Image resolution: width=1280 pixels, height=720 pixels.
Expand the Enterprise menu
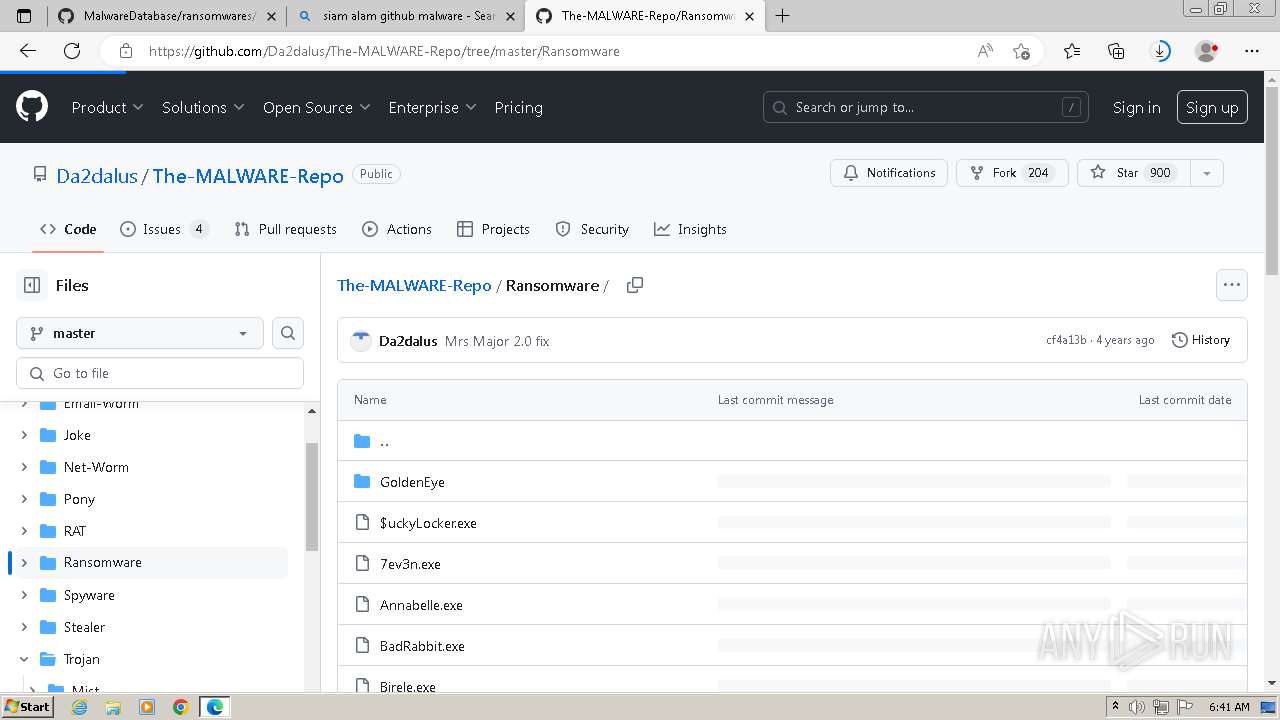432,107
